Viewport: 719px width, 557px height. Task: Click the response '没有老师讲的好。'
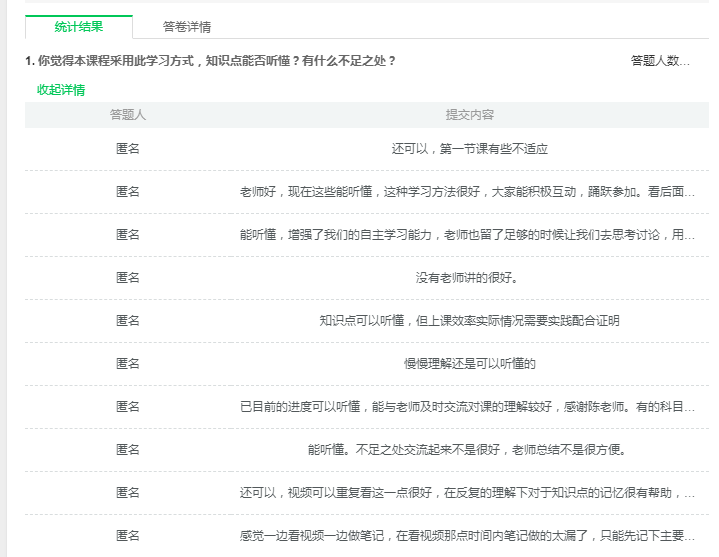click(x=469, y=278)
